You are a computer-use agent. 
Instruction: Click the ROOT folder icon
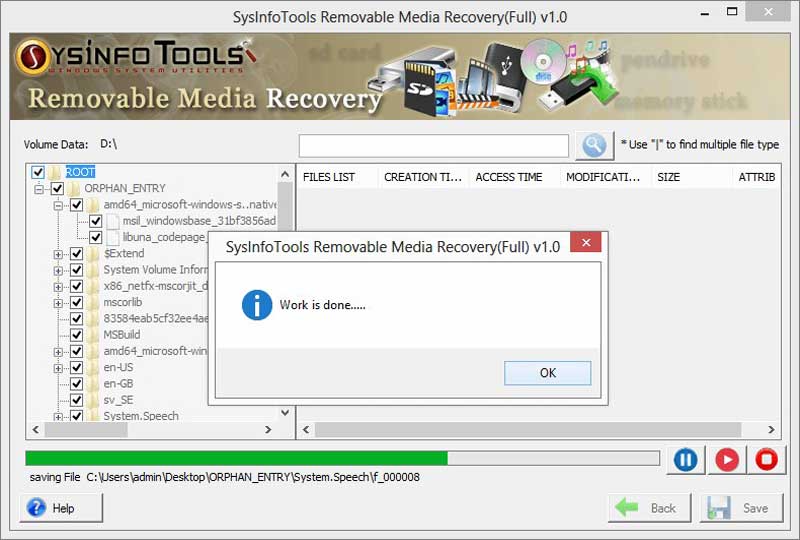(x=55, y=172)
